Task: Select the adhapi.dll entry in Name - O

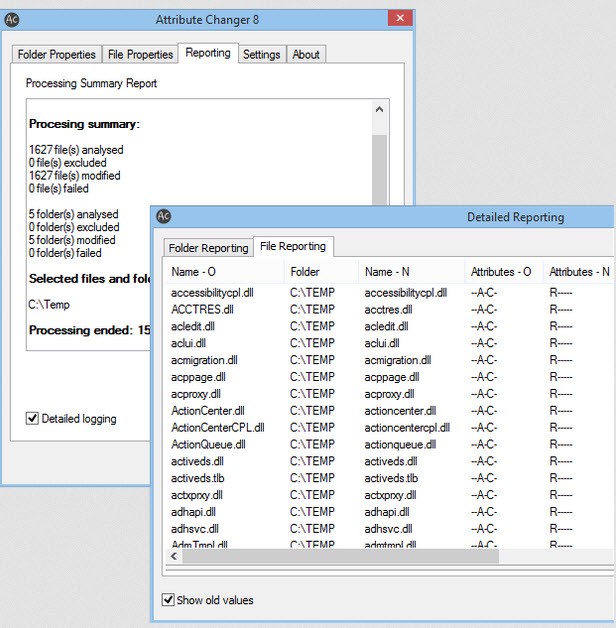Action: click(x=193, y=512)
